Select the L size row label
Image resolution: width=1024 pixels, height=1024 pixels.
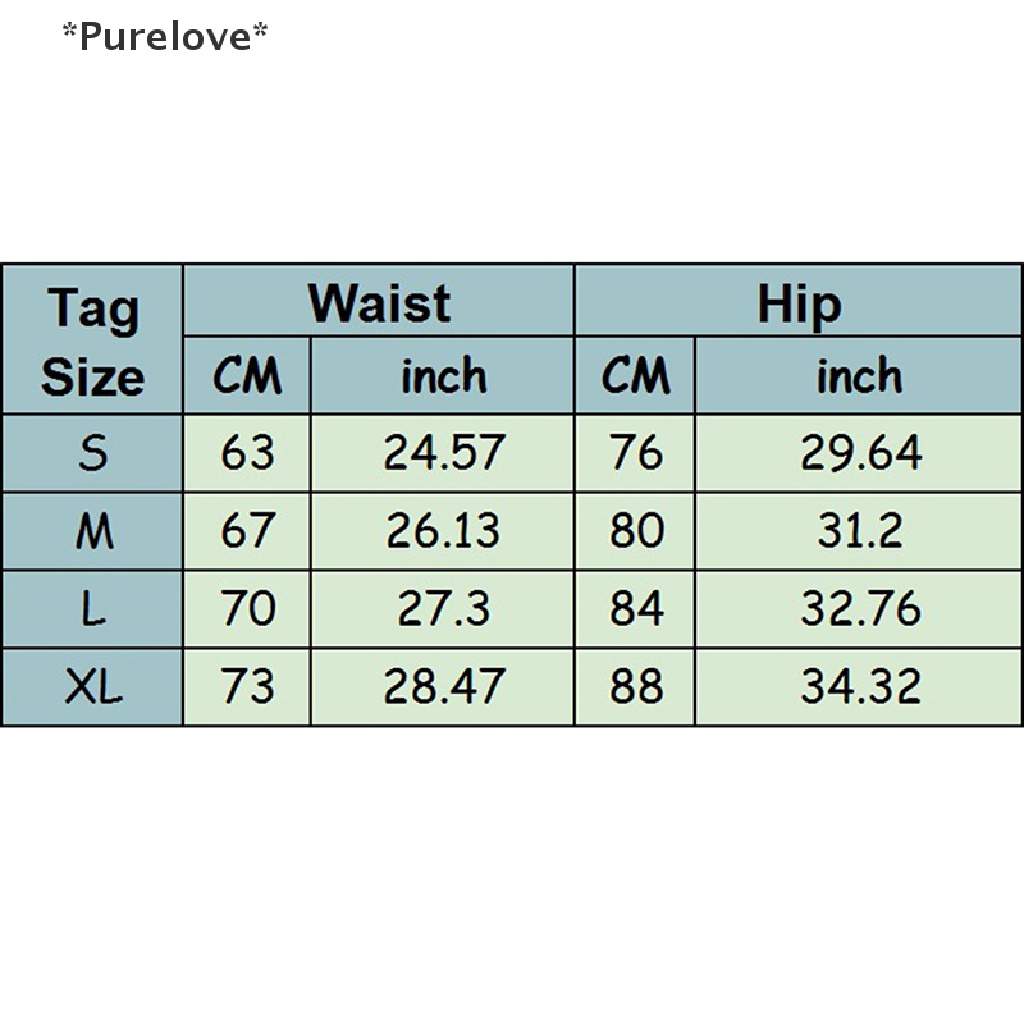pyautogui.click(x=92, y=609)
